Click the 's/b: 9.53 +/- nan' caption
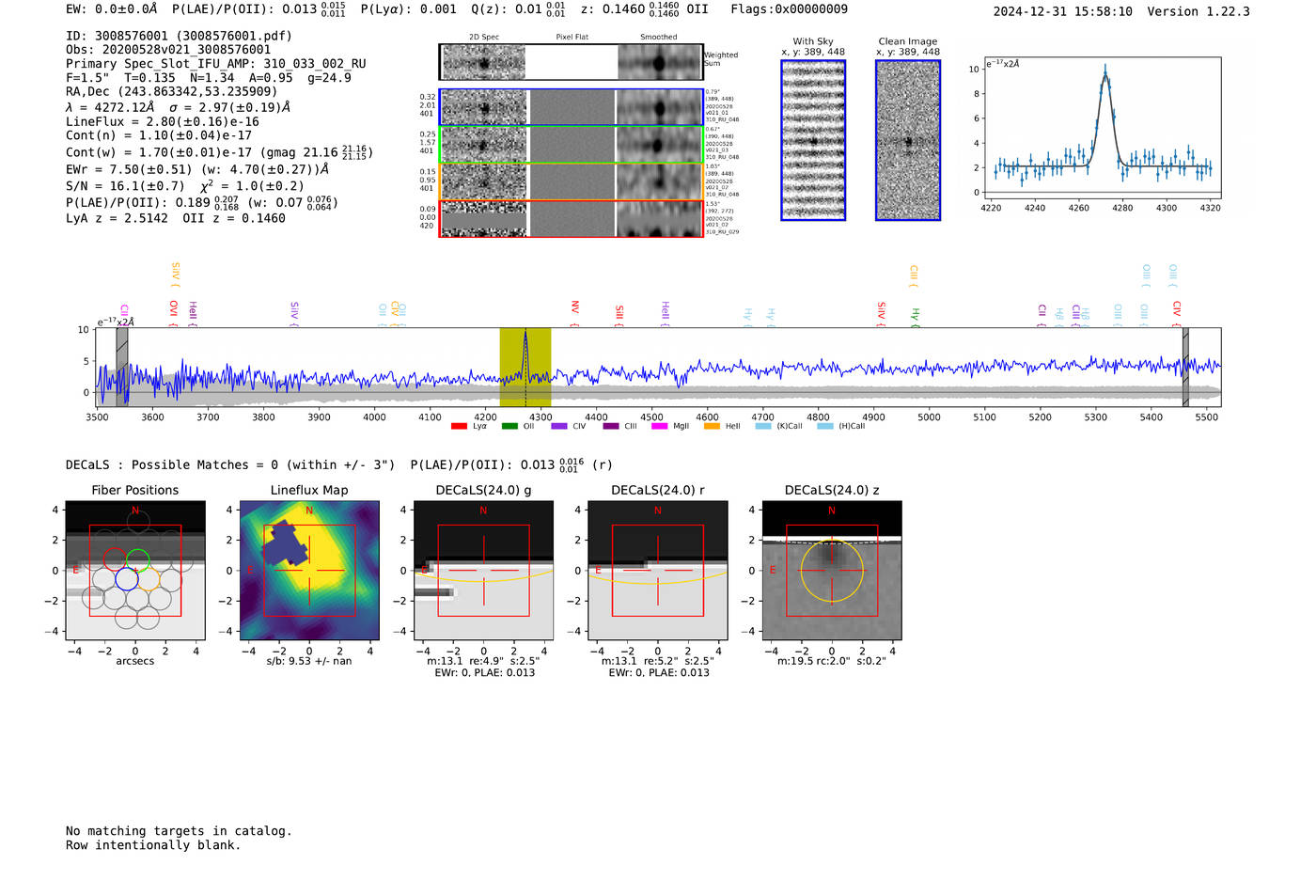This screenshot has width=1316, height=896. tap(309, 662)
